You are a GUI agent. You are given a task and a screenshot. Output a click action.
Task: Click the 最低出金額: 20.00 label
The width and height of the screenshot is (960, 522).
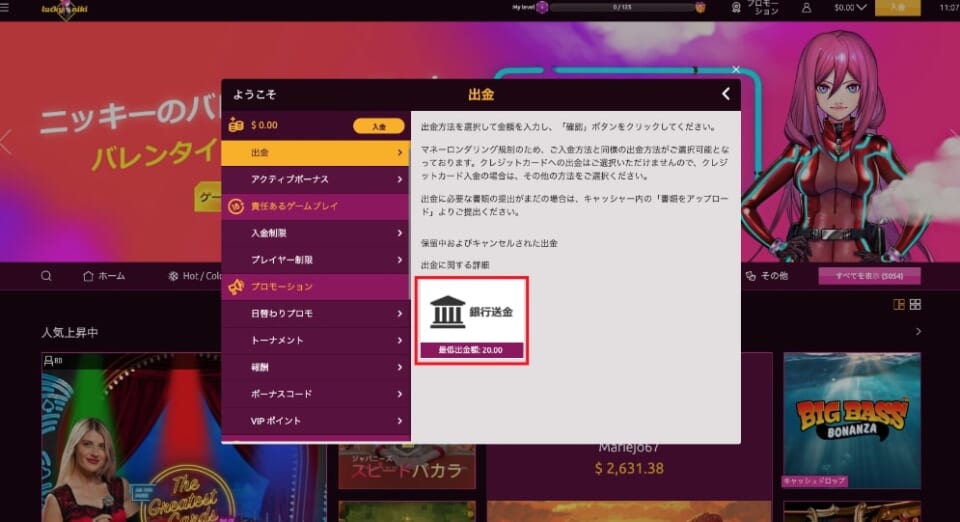pos(471,350)
